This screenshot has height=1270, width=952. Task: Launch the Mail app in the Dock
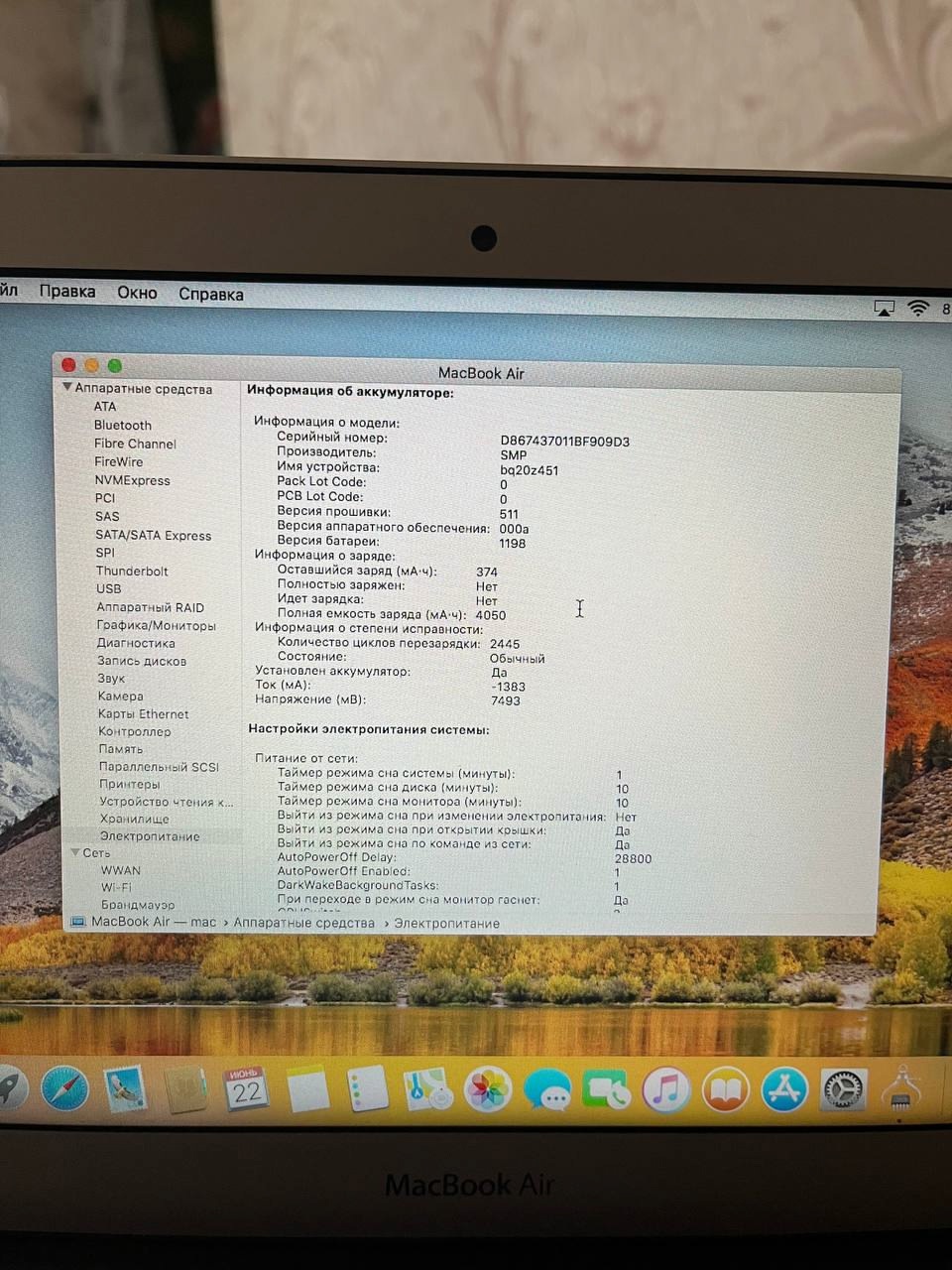[x=126, y=1089]
